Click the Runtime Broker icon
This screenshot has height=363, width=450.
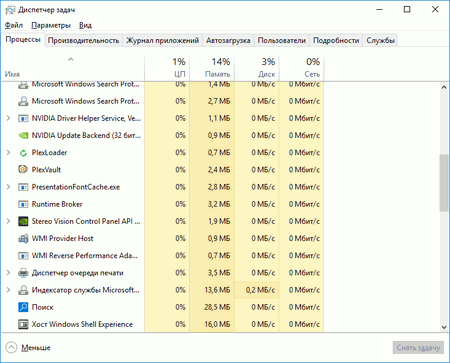pos(23,204)
